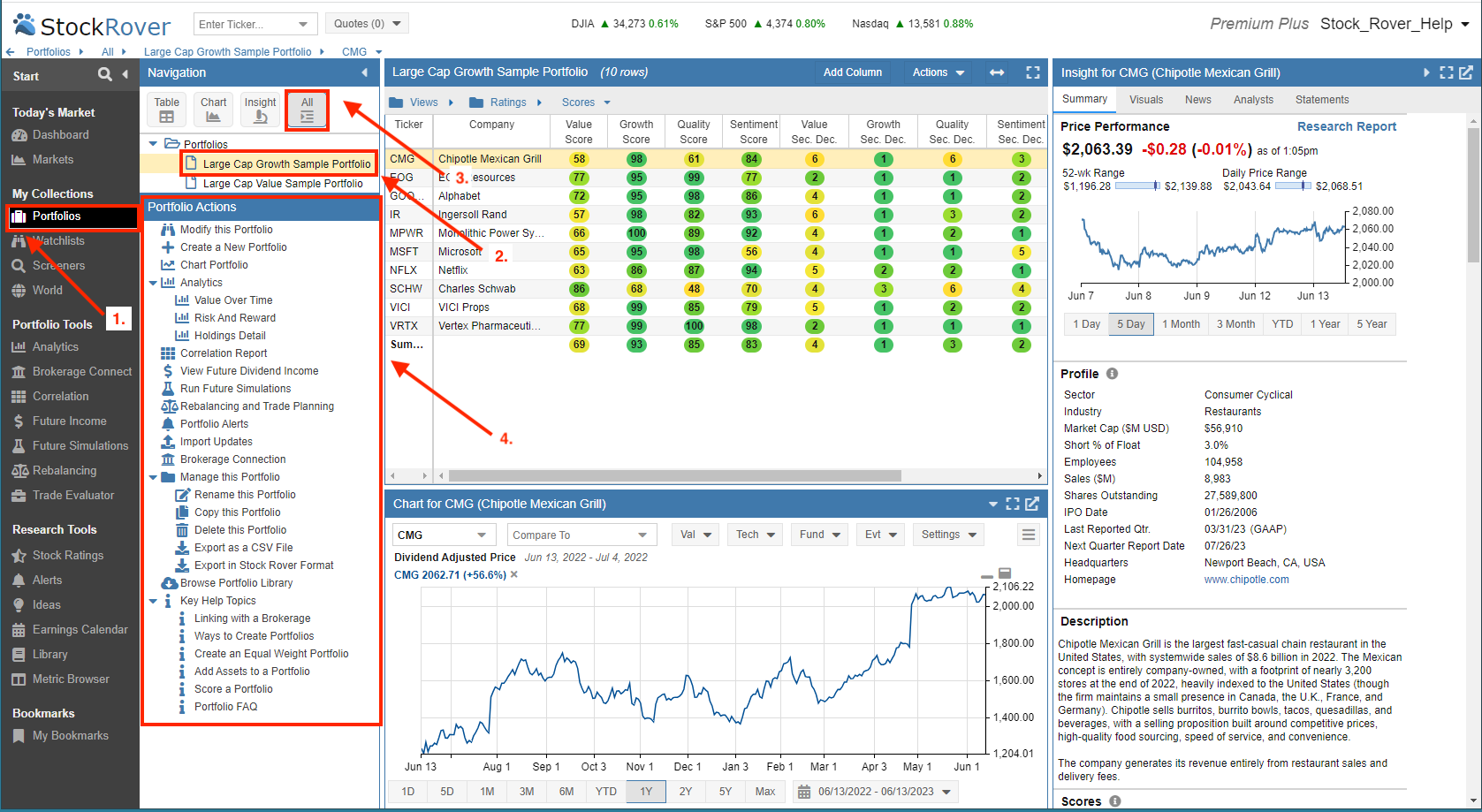
Task: Open Earnings Calendar
Action: pos(80,629)
